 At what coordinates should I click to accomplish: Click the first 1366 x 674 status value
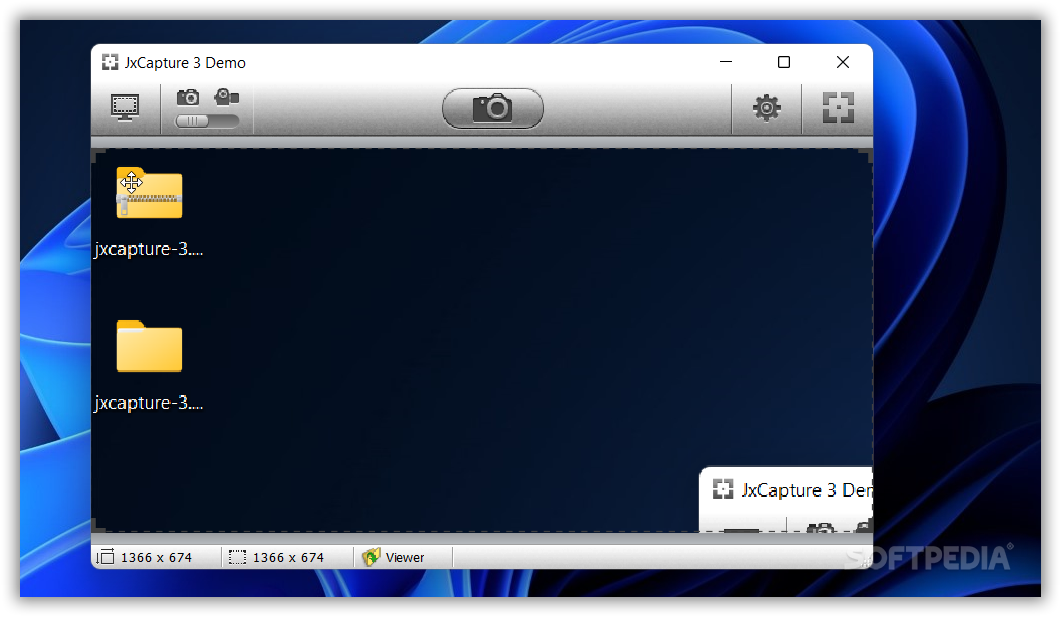coord(156,558)
